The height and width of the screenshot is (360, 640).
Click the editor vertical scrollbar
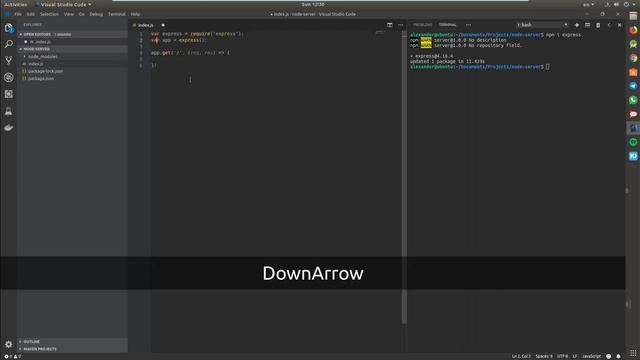click(404, 178)
